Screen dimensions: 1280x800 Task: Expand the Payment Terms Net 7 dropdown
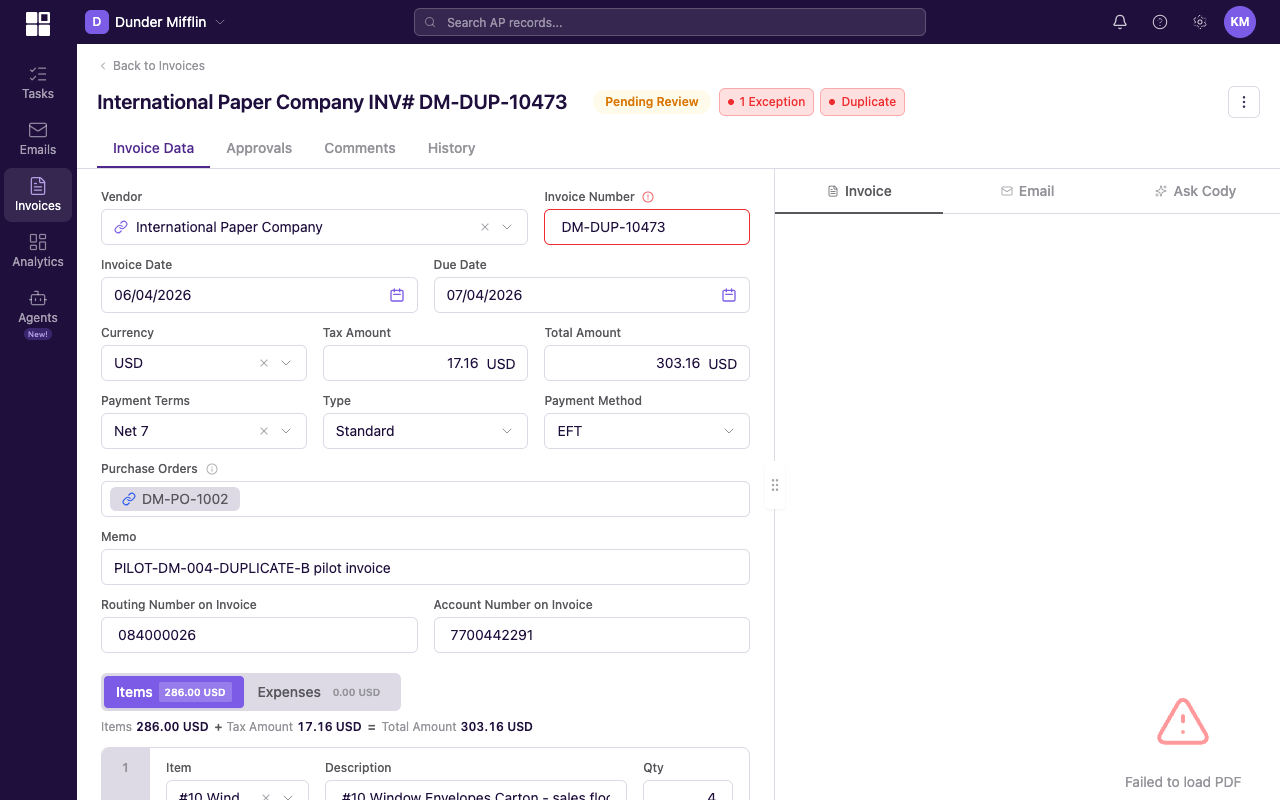click(286, 431)
